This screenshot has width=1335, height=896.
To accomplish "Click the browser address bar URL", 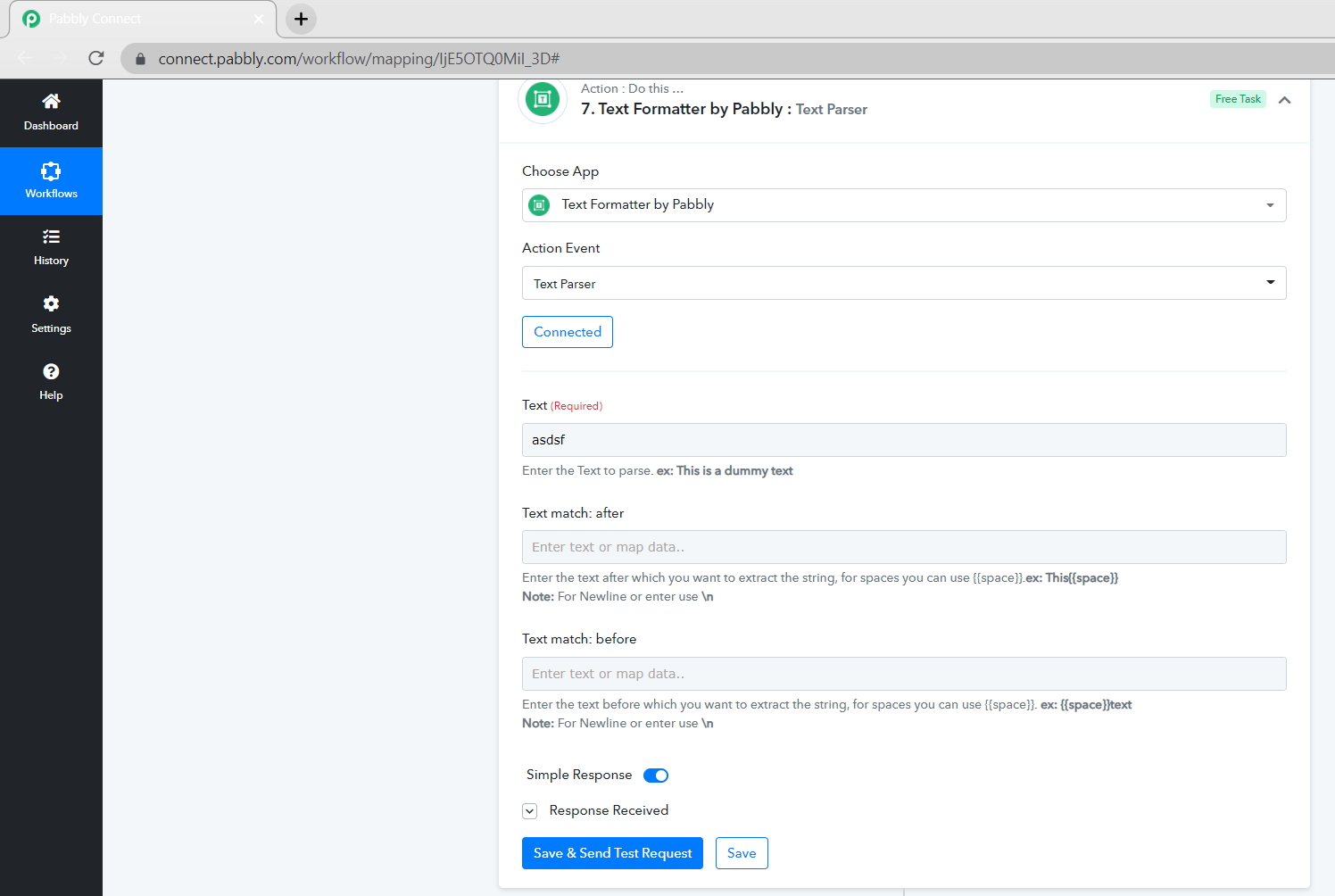I will [359, 59].
